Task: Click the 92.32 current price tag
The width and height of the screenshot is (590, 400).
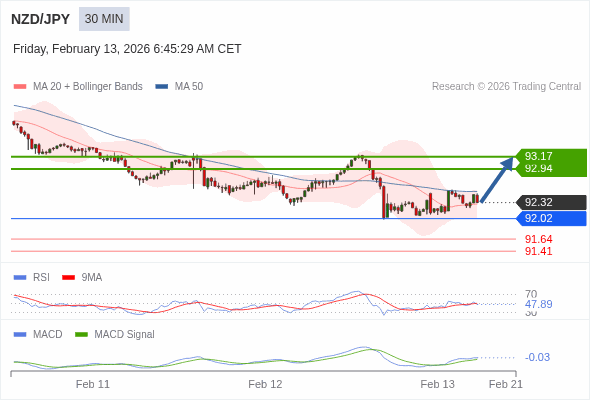Action: [x=552, y=202]
